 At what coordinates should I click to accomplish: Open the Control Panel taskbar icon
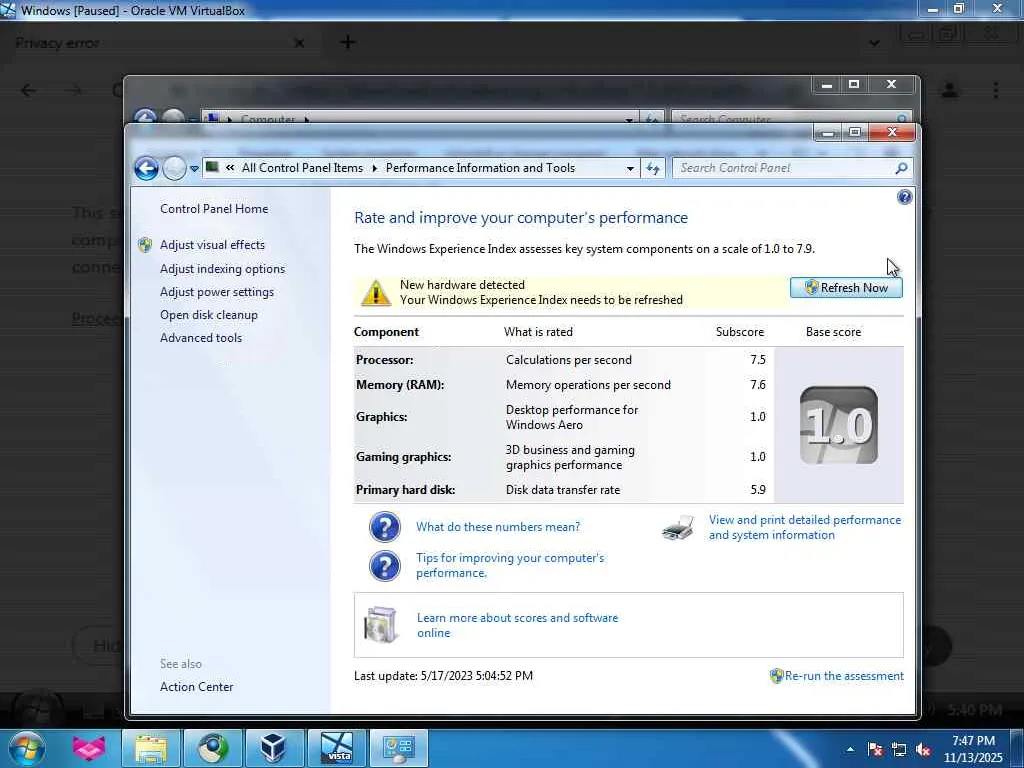(398, 748)
